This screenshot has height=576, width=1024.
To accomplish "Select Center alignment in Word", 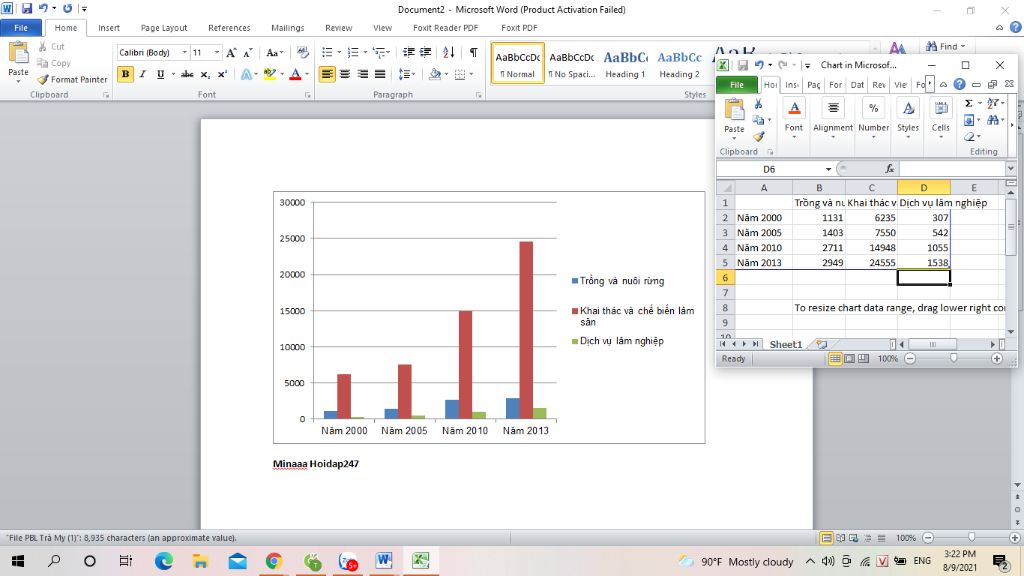I will coord(345,74).
